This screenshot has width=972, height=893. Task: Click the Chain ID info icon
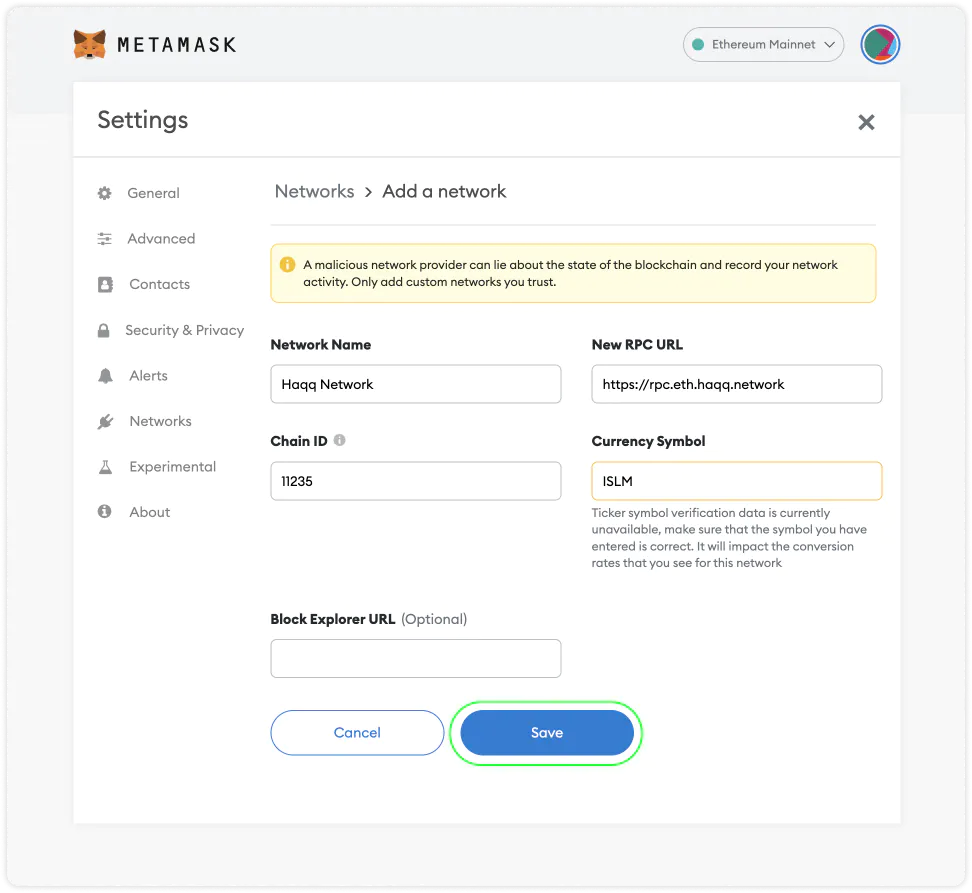coord(340,440)
